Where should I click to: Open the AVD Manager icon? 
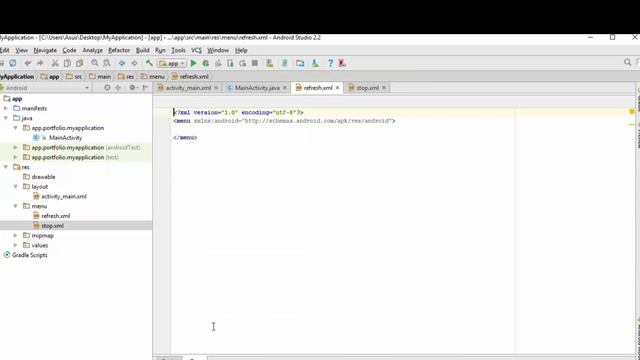(x=269, y=63)
